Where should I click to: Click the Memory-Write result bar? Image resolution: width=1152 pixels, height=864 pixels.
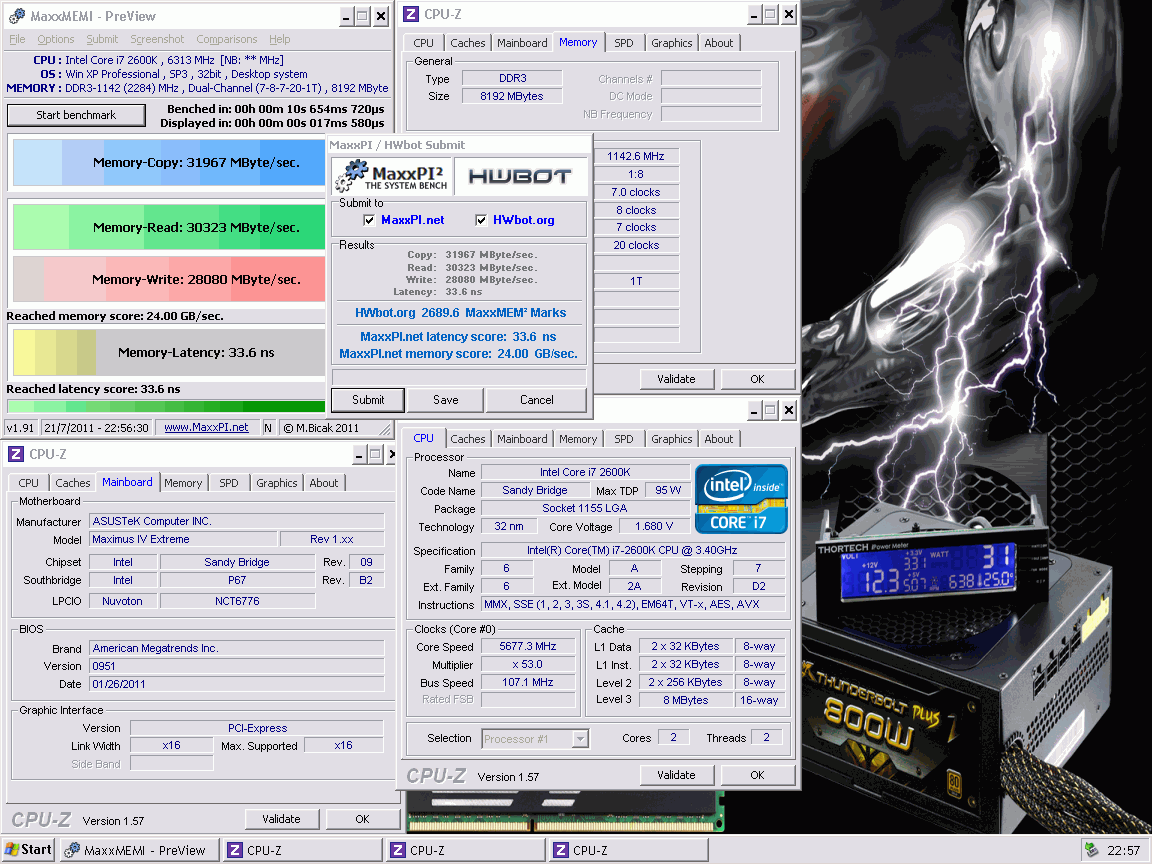pos(169,279)
